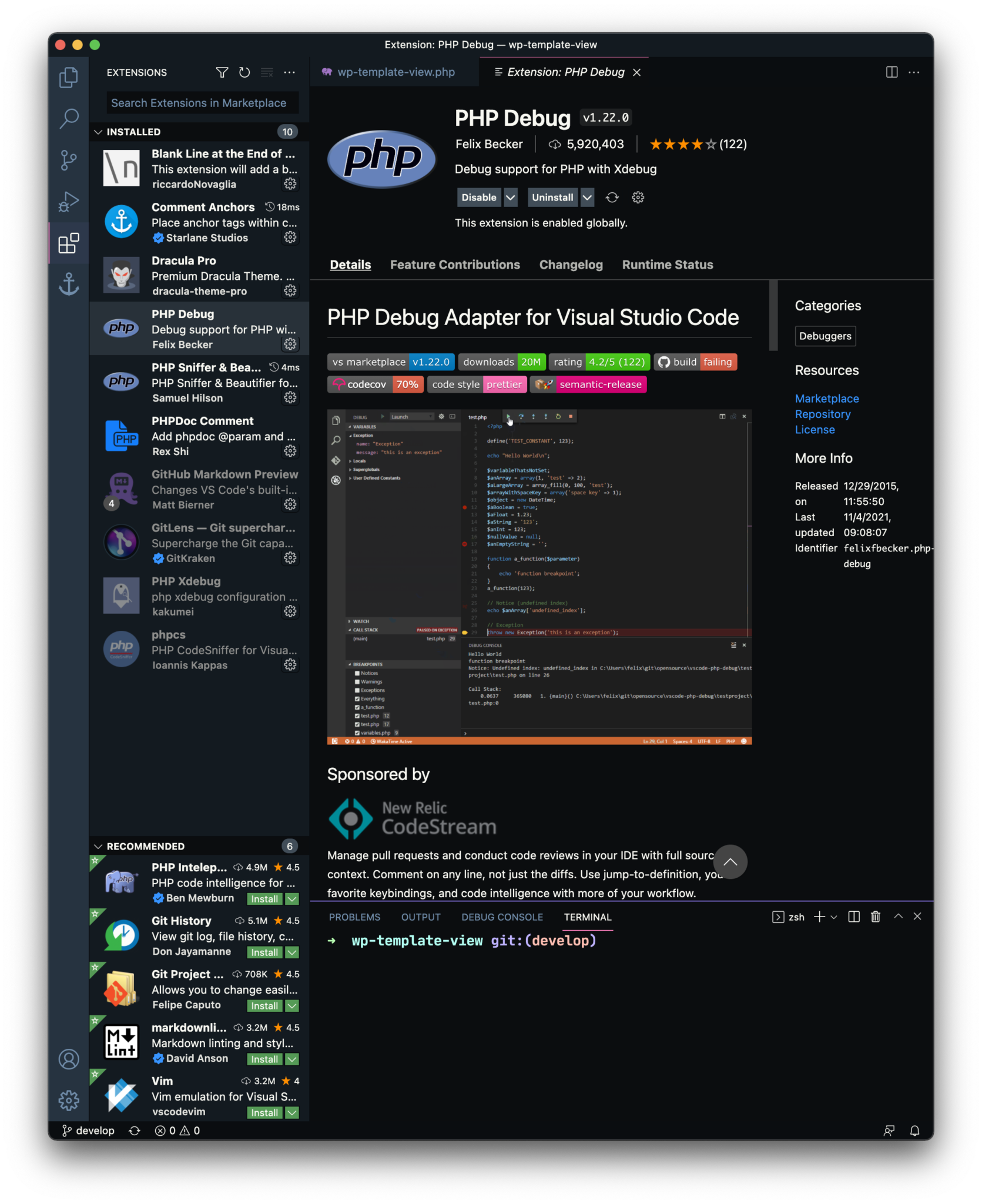Install the Git History extension

tap(264, 952)
